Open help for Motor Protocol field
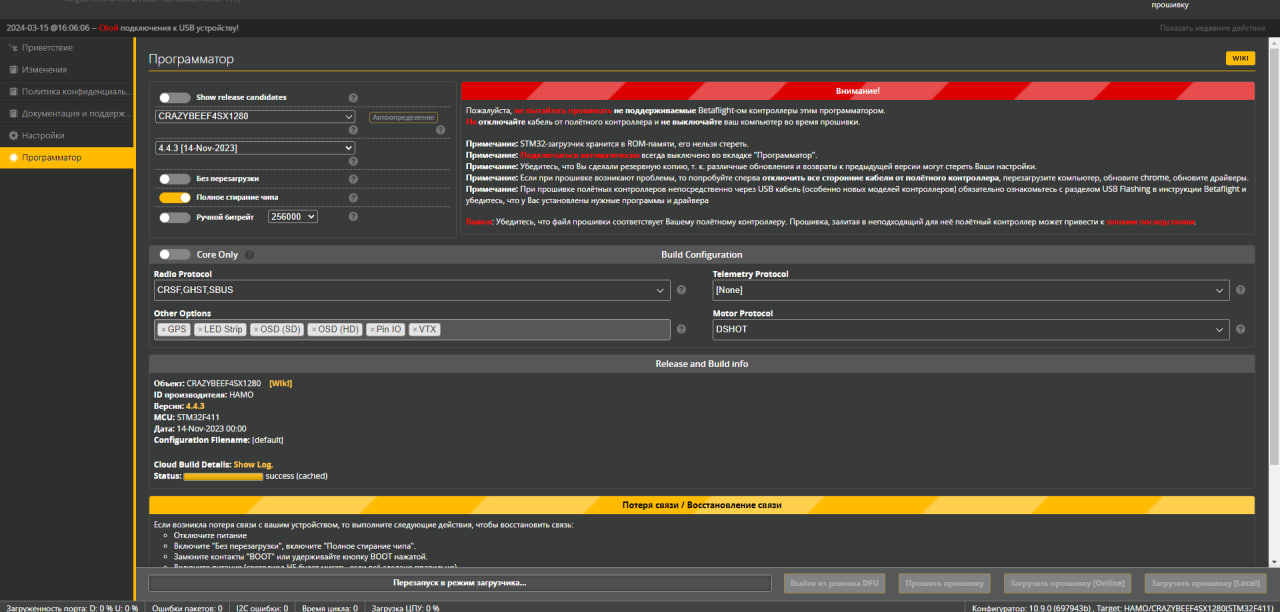The width and height of the screenshot is (1280, 612). (x=1240, y=329)
